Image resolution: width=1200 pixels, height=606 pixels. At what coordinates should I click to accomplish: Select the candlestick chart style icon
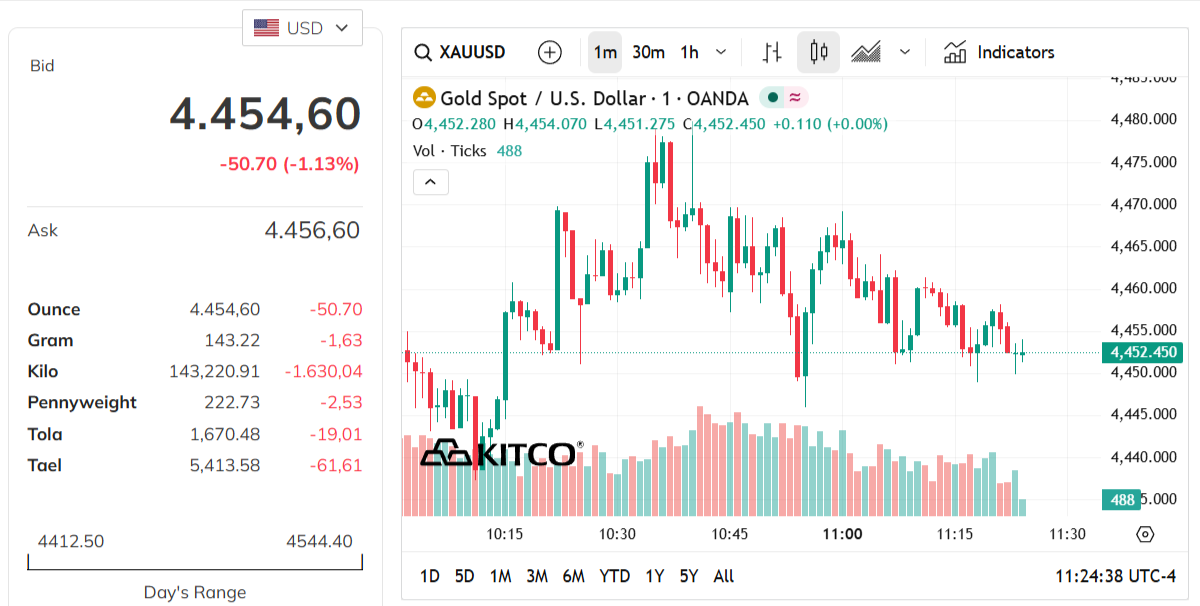tap(818, 51)
